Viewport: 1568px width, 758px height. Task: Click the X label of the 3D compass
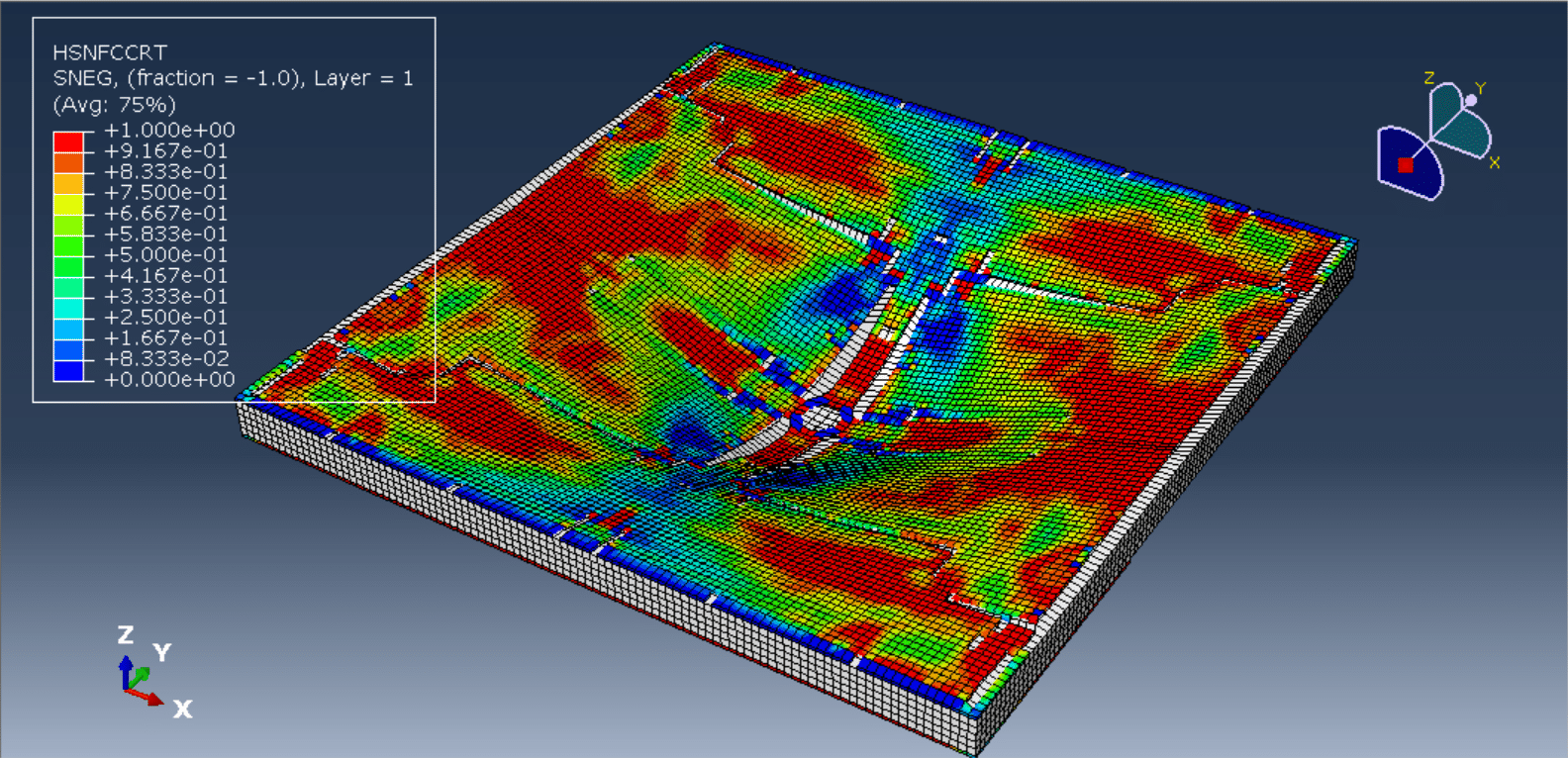click(1494, 162)
